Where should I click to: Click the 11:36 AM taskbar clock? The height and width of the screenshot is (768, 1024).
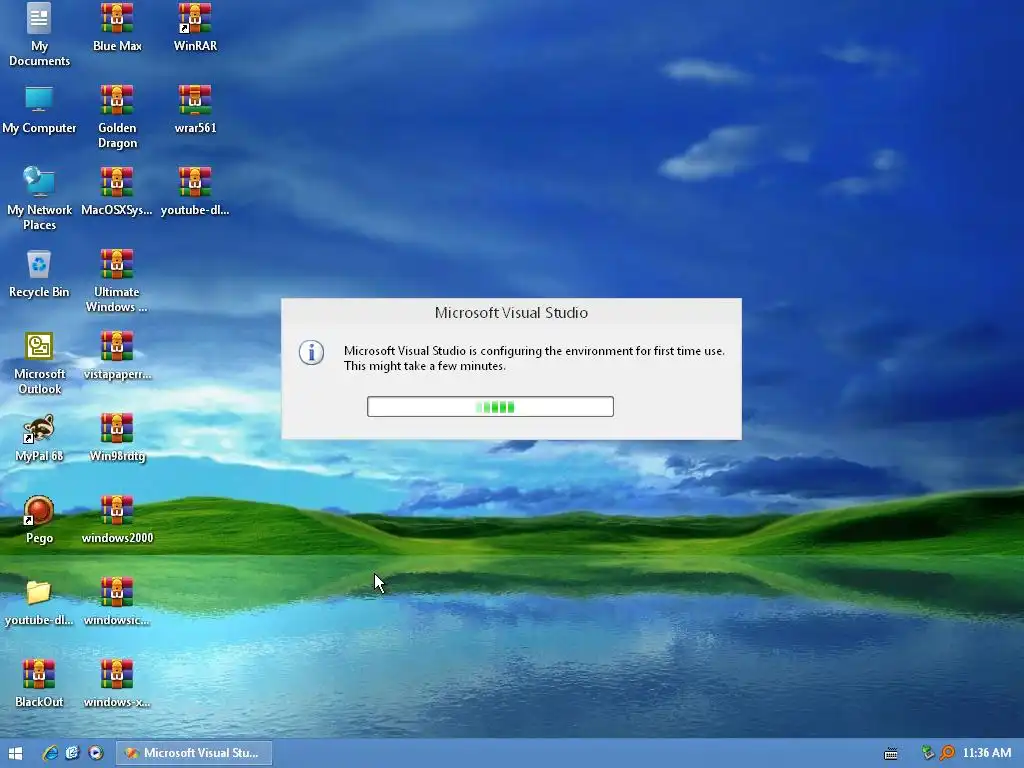987,753
